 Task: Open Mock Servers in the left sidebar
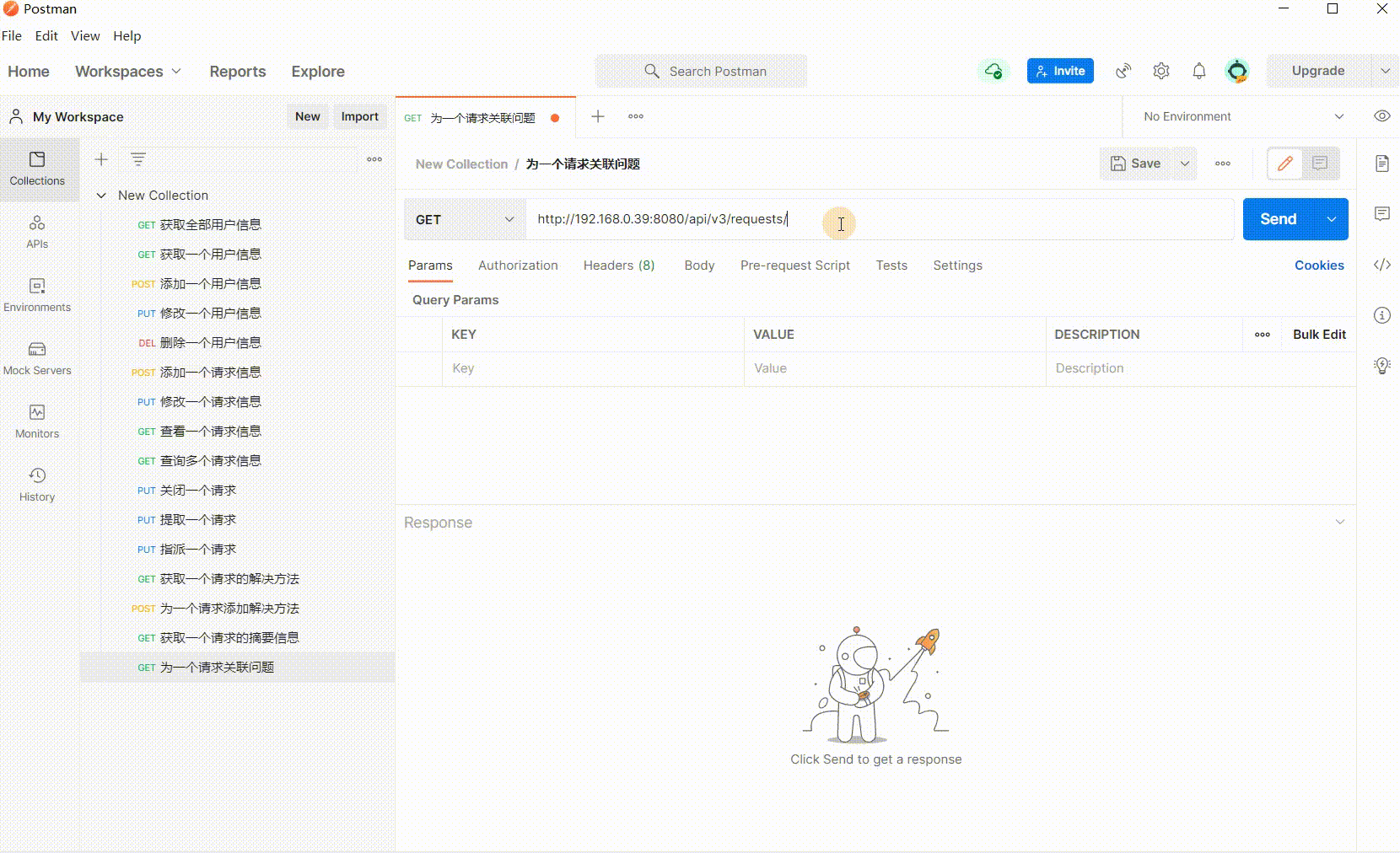click(37, 358)
